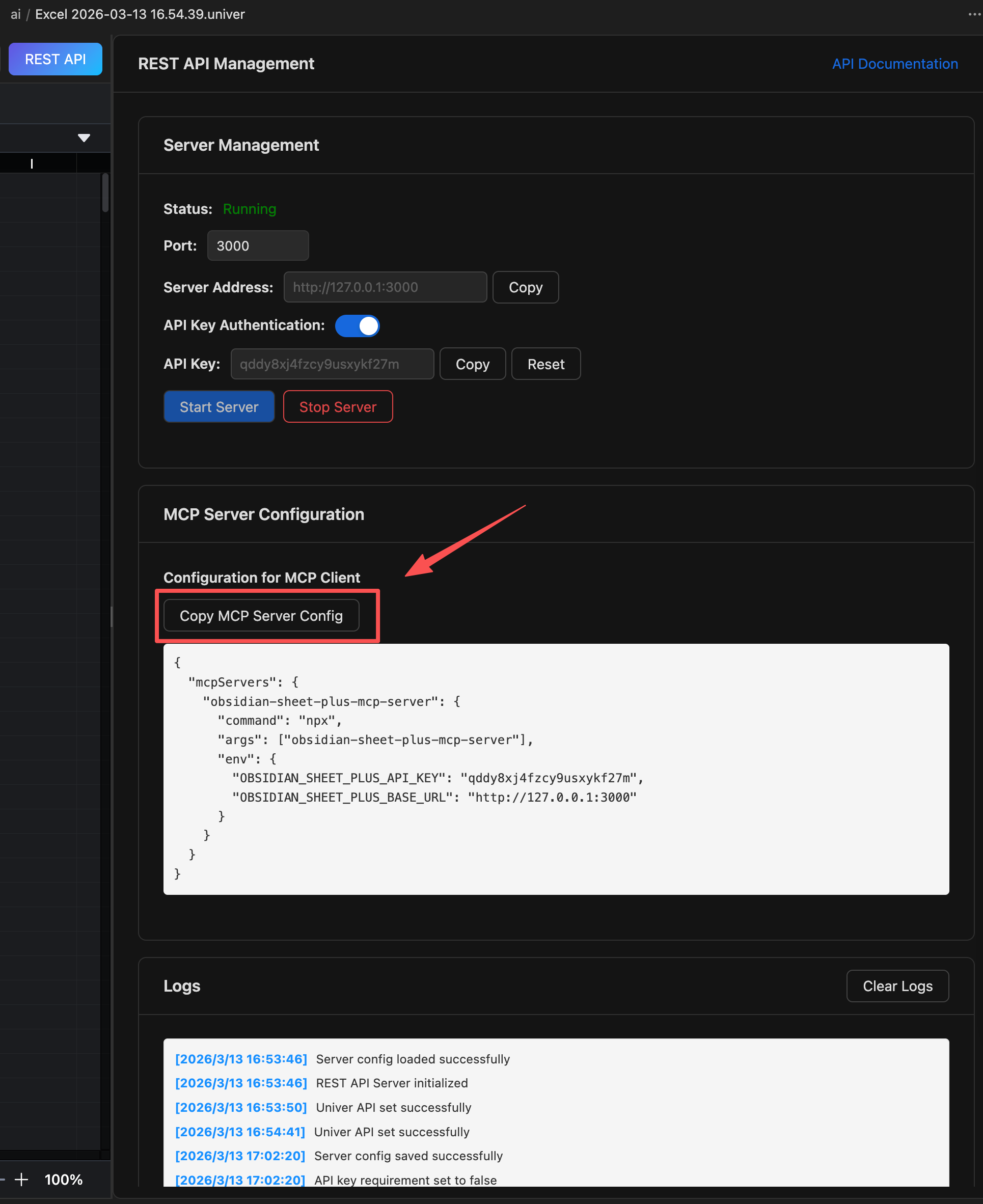Open the three-dot more options menu
This screenshot has width=983, height=1204.
click(x=974, y=14)
